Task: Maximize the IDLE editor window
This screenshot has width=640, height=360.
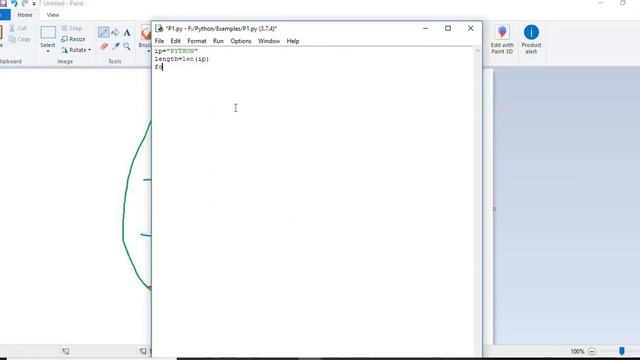Action: (x=448, y=28)
